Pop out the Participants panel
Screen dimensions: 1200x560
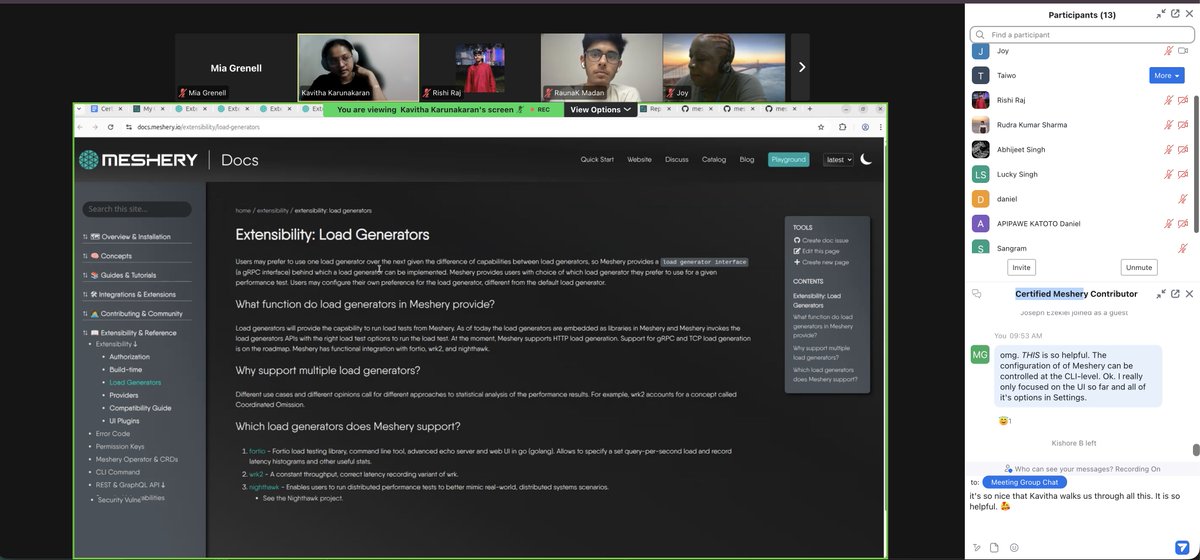[1175, 14]
